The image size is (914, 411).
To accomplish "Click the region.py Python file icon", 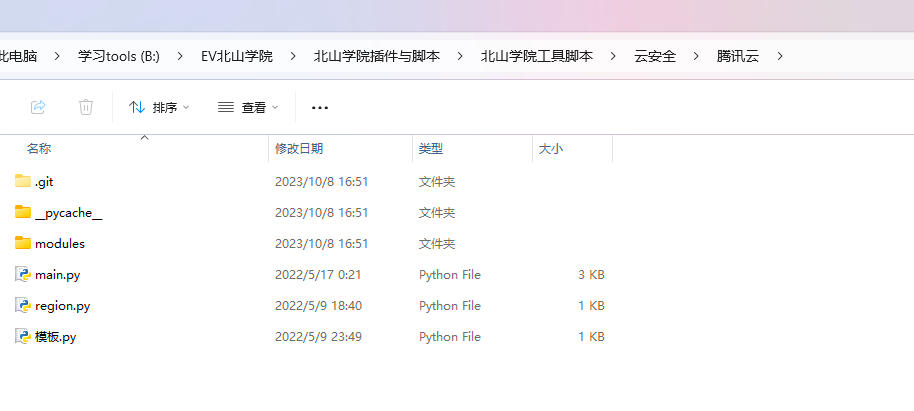I will 23,306.
